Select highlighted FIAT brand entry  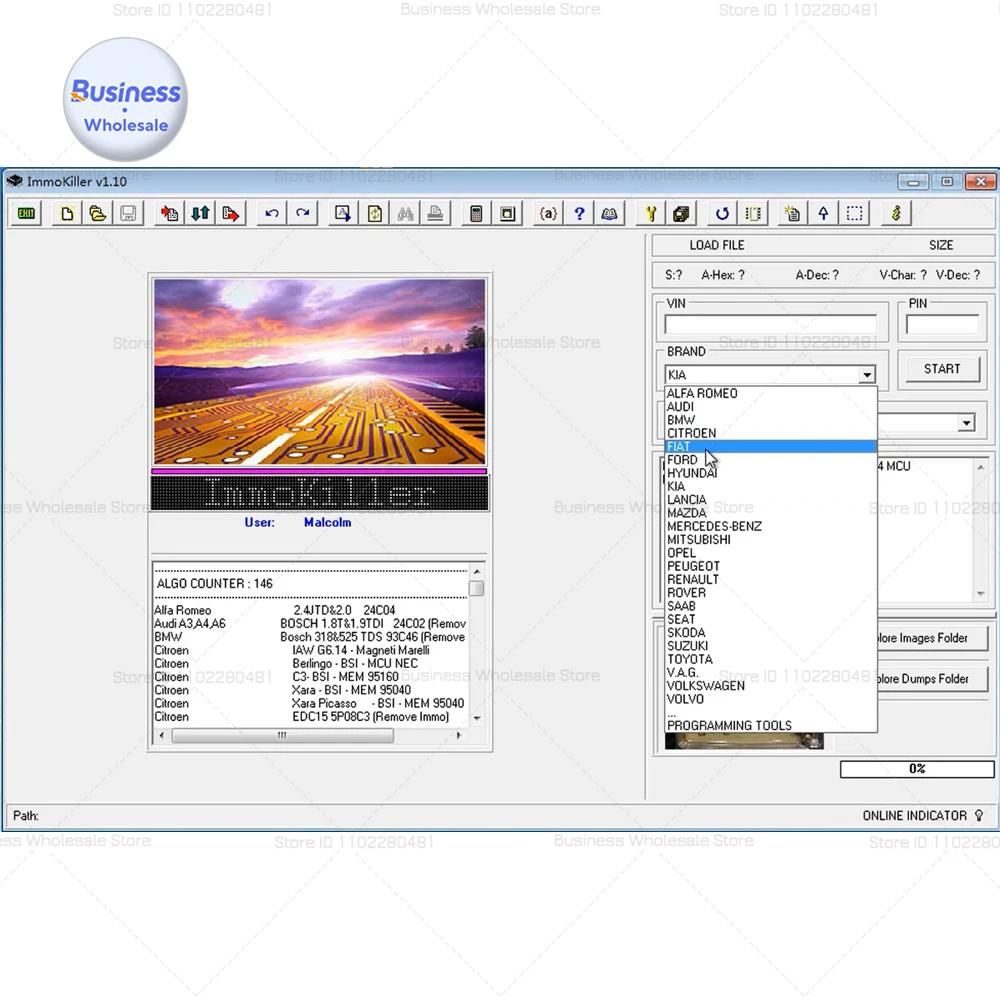click(x=770, y=446)
